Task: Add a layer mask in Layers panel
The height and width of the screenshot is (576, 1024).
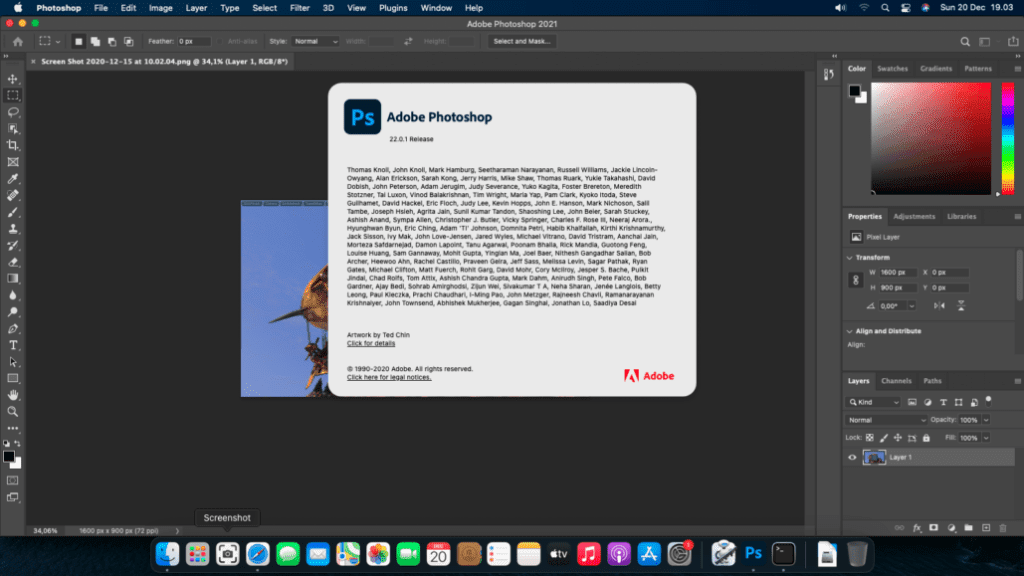Action: 934,528
